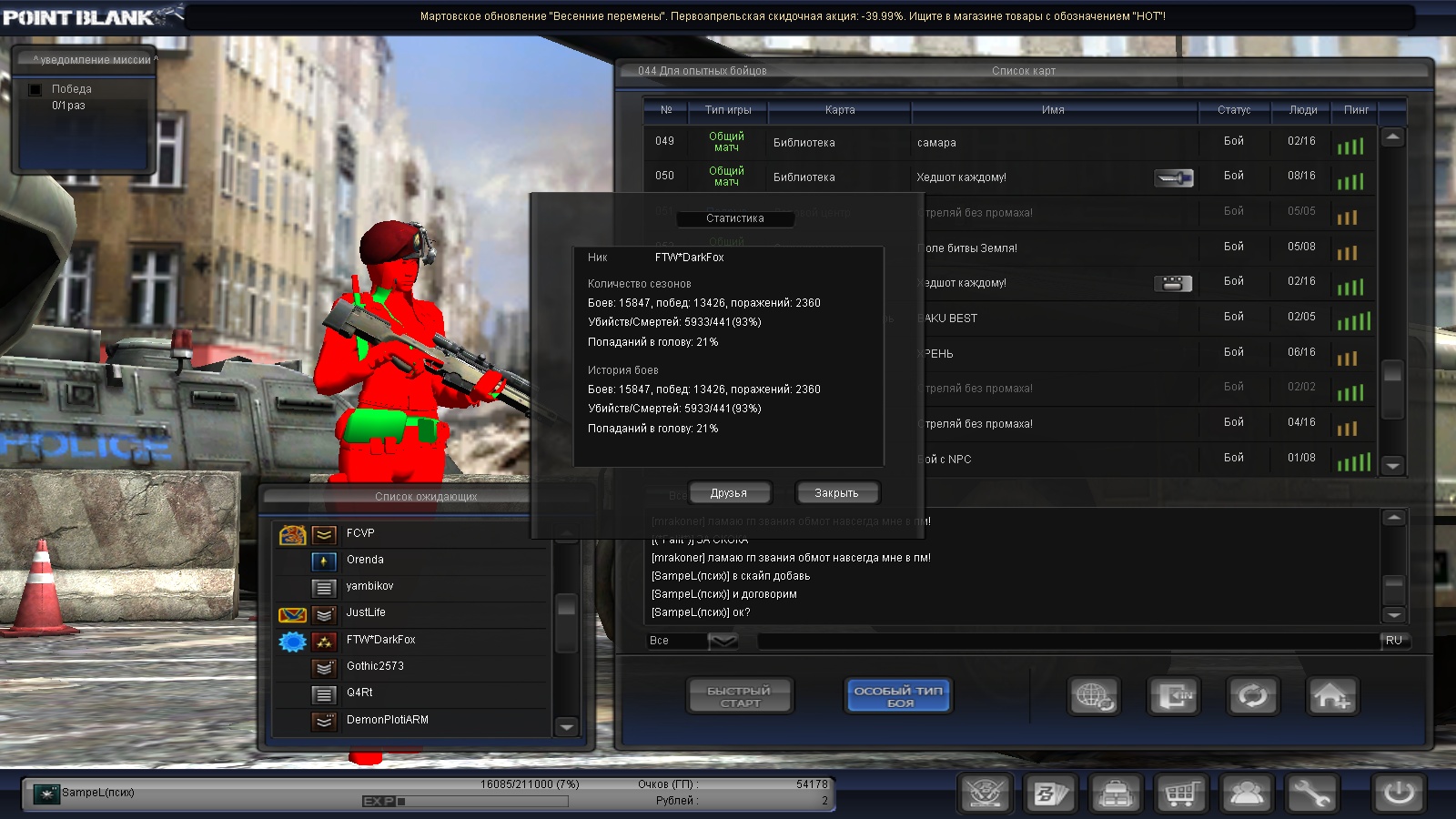Open the inventory backpack icon
1456x819 pixels.
click(1115, 794)
